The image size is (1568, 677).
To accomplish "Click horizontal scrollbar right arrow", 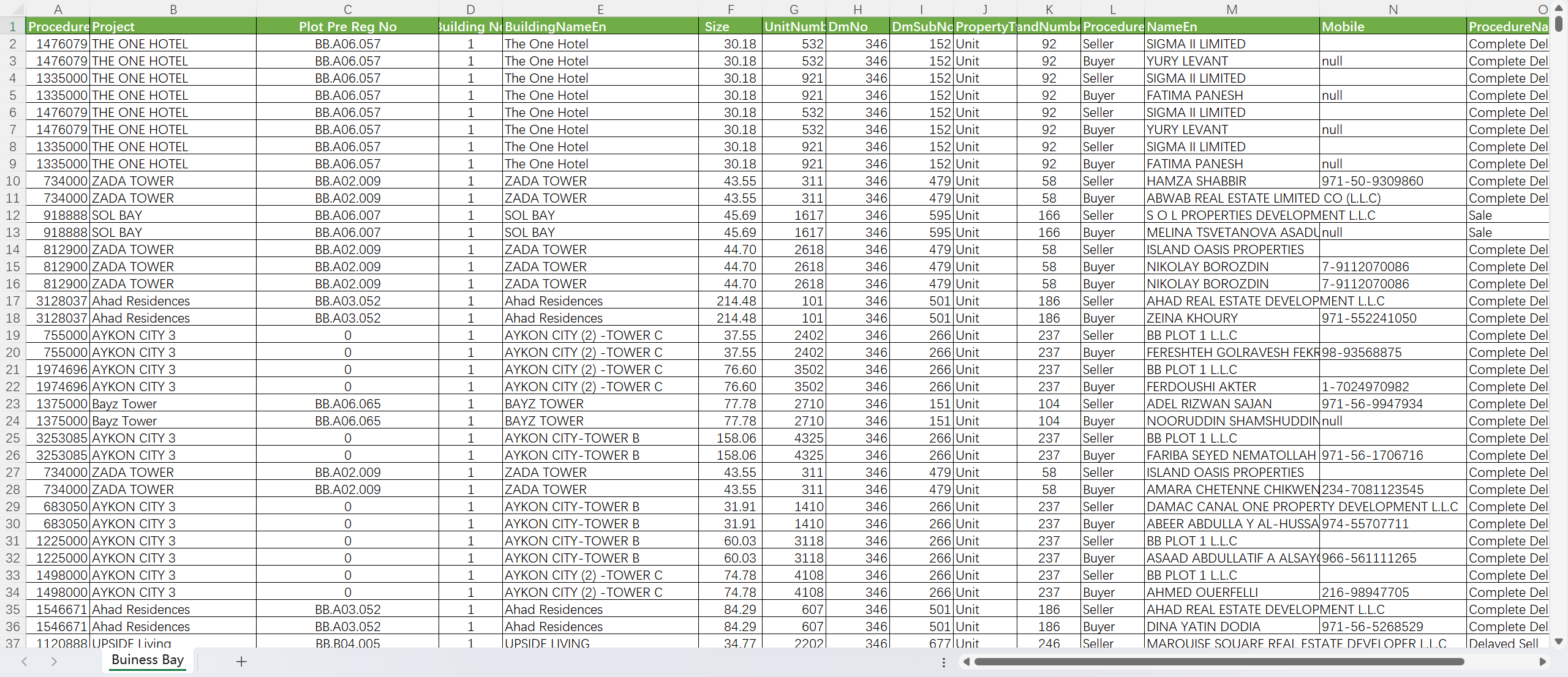I will click(x=1542, y=662).
